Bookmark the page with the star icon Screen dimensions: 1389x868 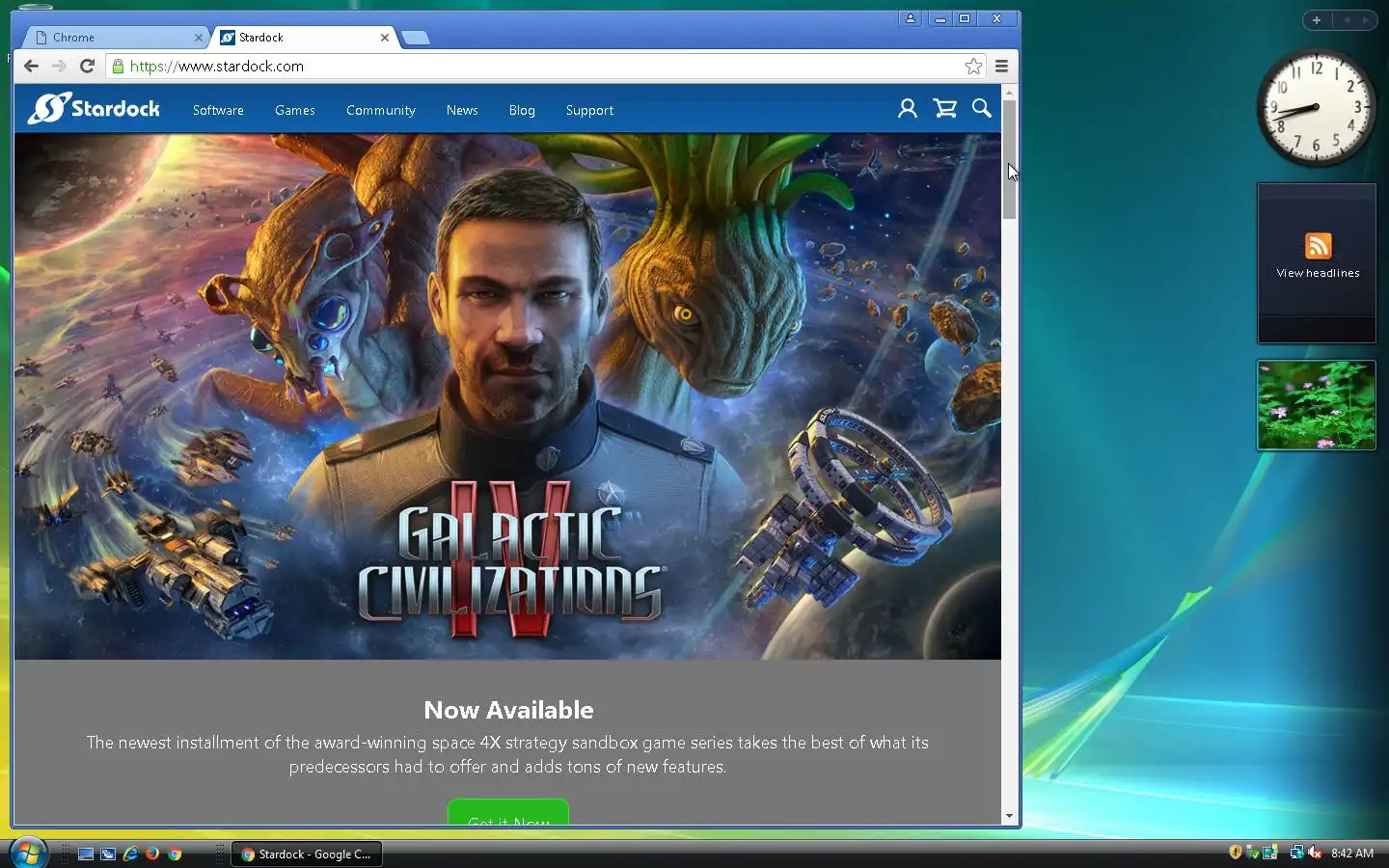tap(973, 66)
